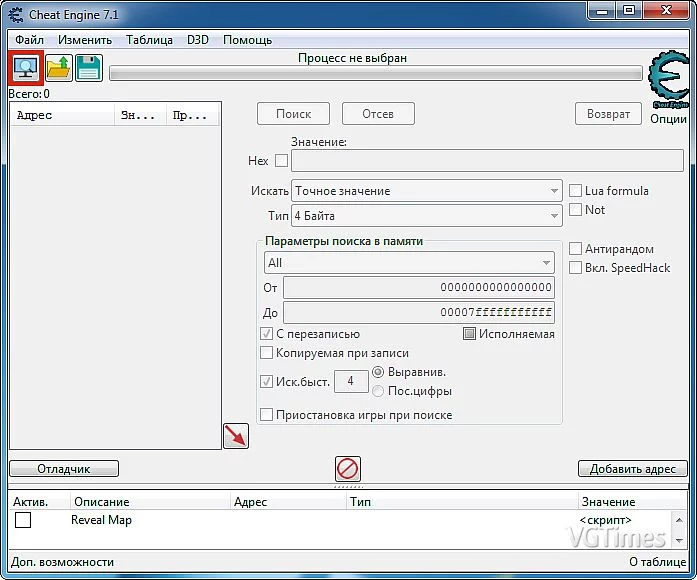697x580 pixels.
Task: Save table with the floppy disk icon
Action: pyautogui.click(x=89, y=68)
